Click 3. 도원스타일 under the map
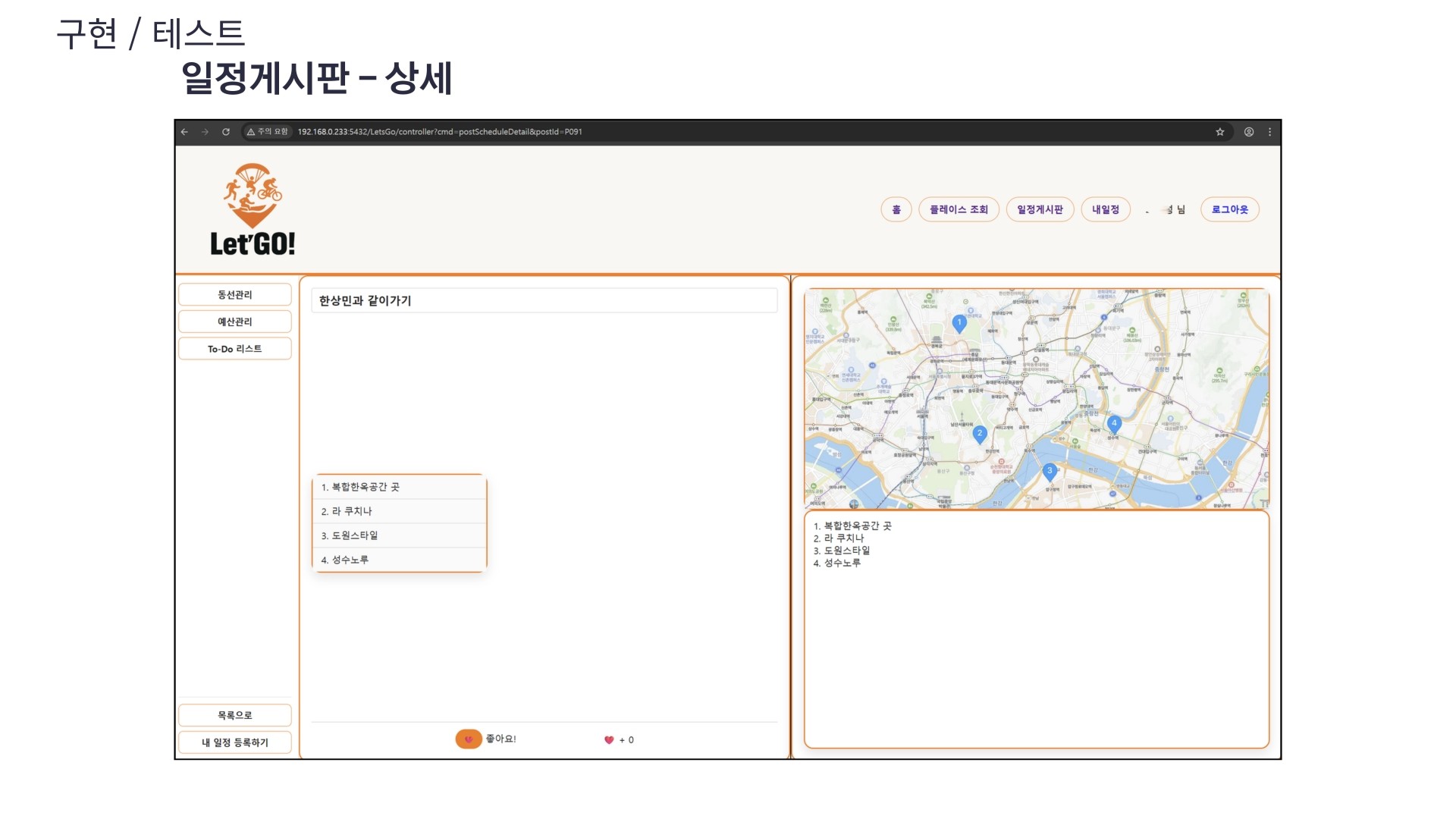 click(x=842, y=551)
